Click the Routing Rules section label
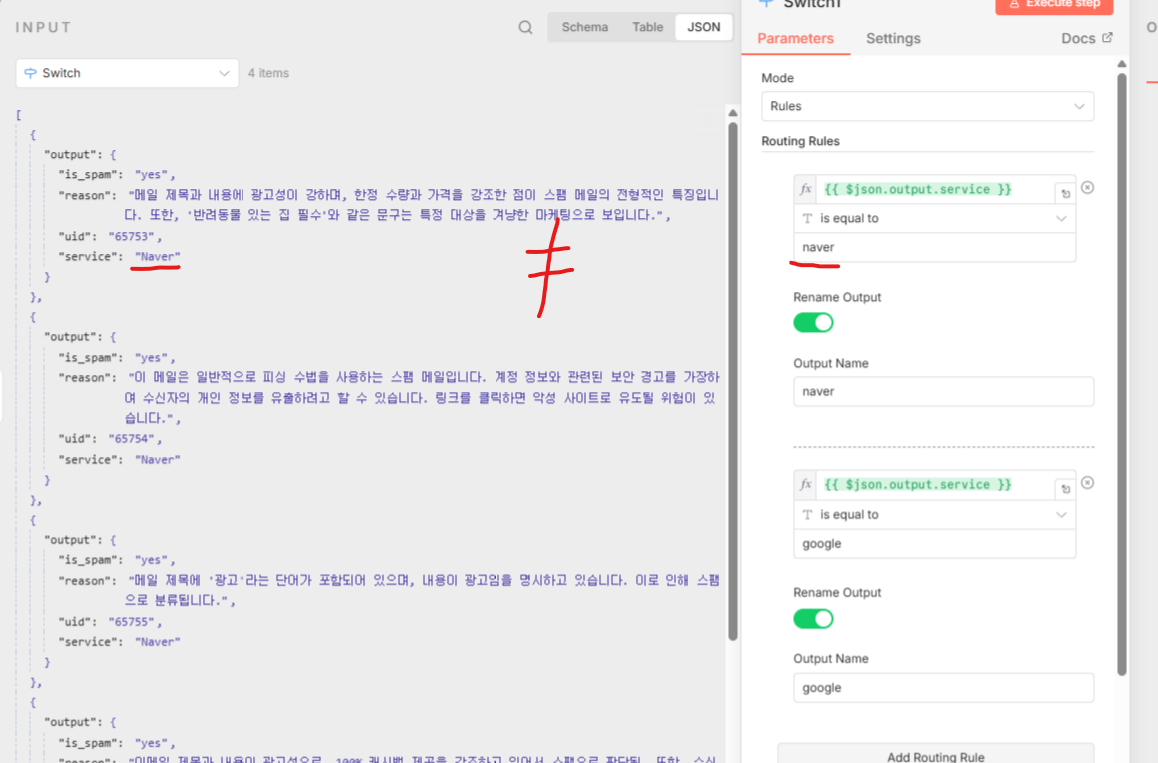This screenshot has height=763, width=1158. (x=801, y=141)
